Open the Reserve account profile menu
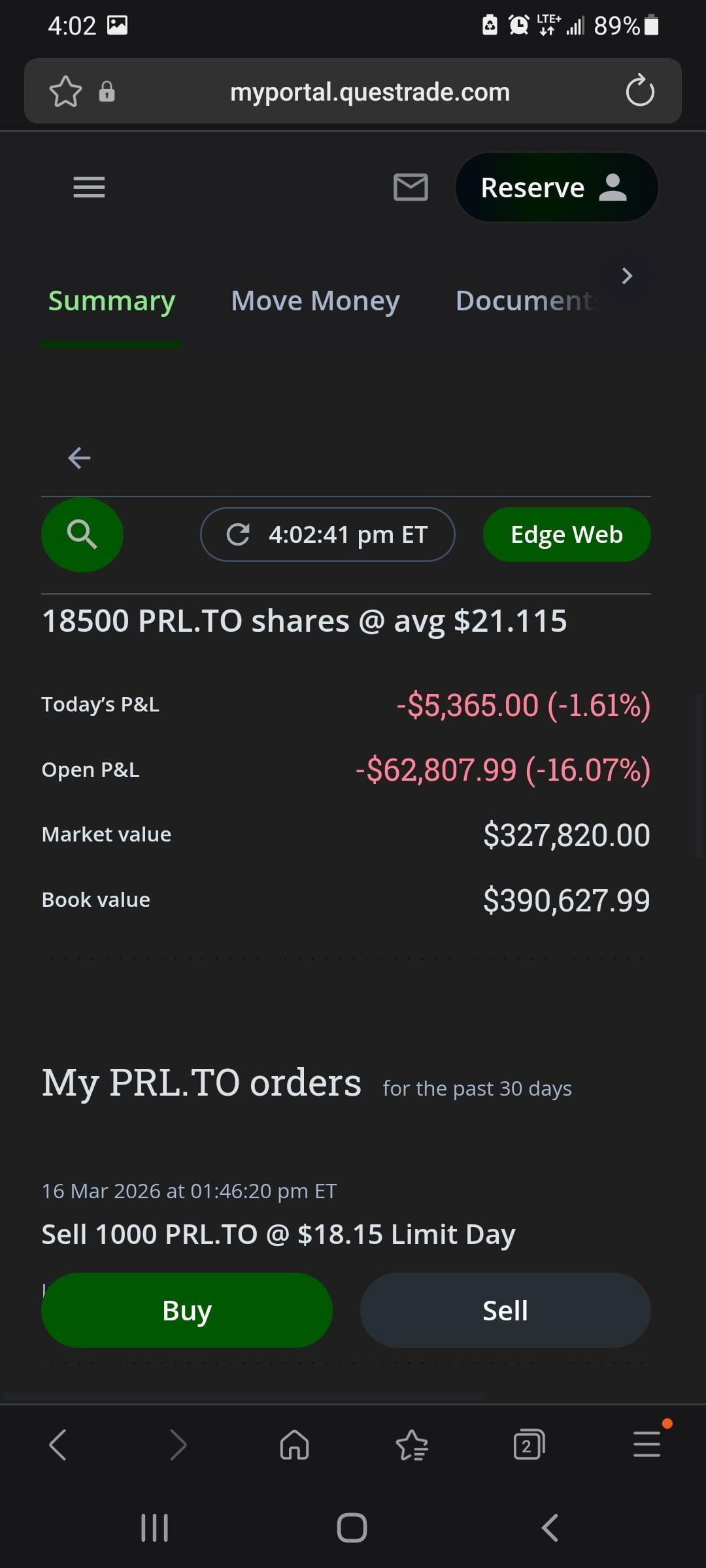706x1568 pixels. (556, 188)
